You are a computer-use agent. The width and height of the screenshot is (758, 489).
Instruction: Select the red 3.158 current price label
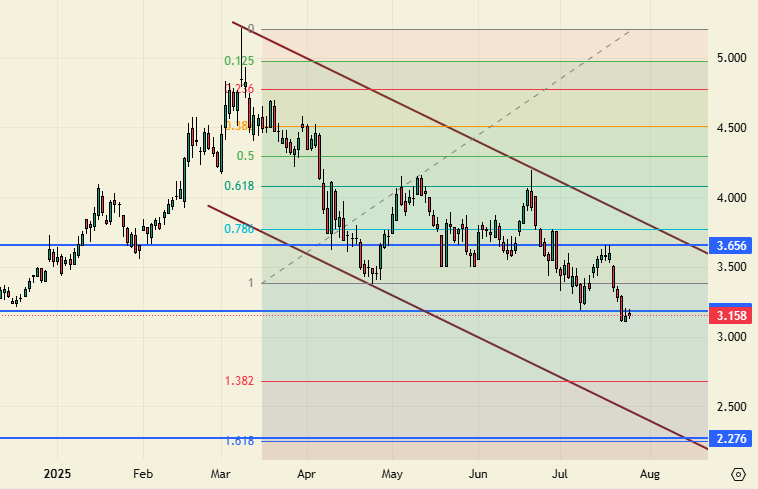tap(732, 316)
